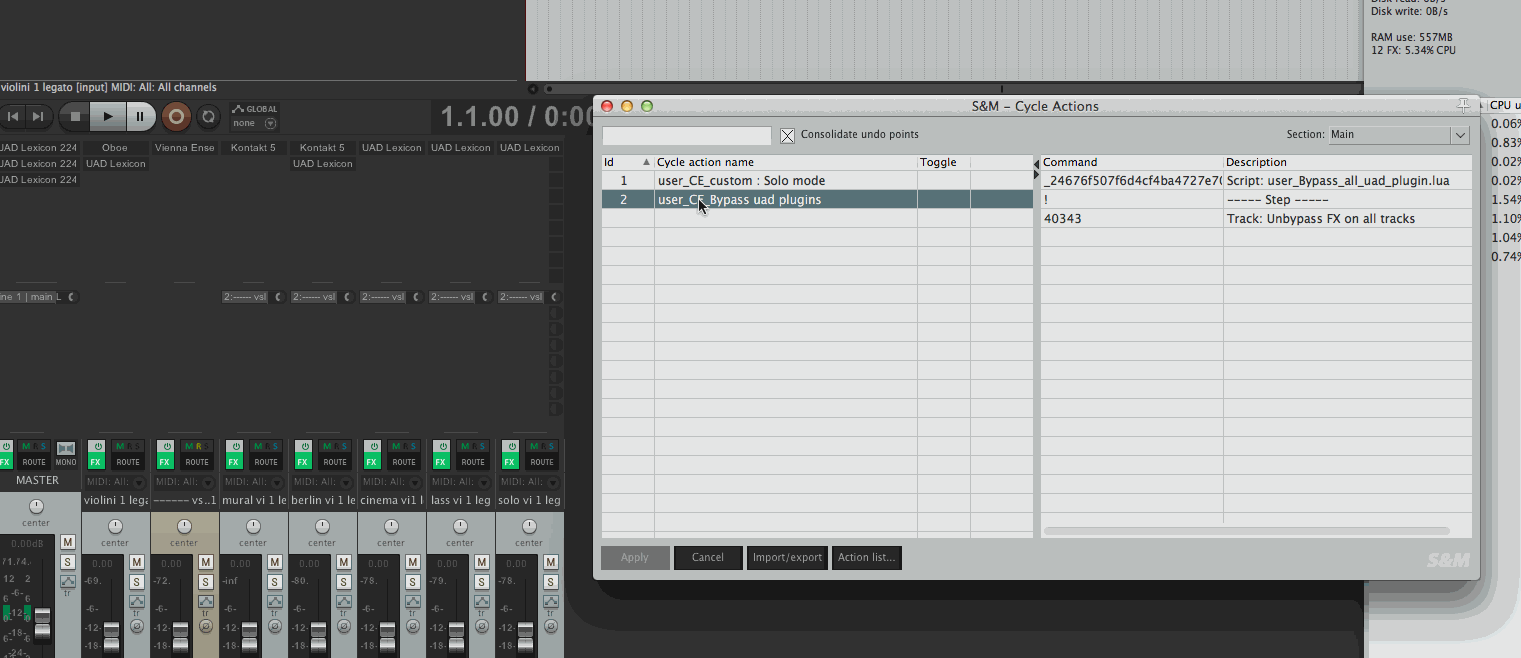1521x658 pixels.
Task: Invert phase on mural vi 1 track
Action: point(275,626)
